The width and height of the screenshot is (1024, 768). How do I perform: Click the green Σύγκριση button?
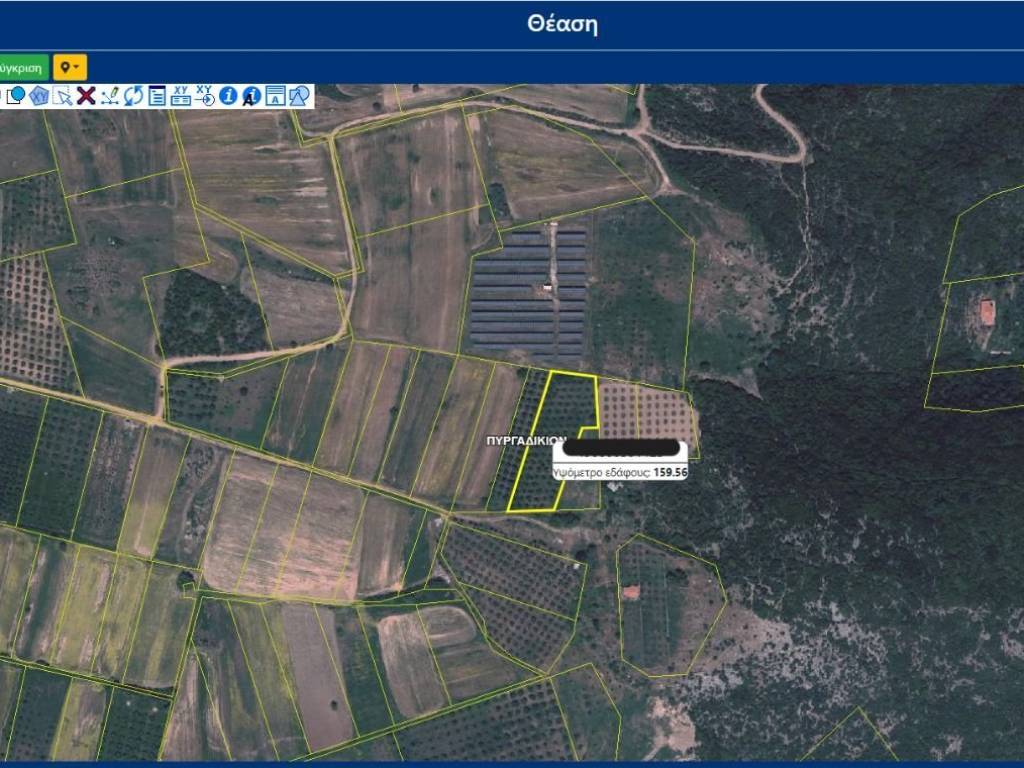24,68
